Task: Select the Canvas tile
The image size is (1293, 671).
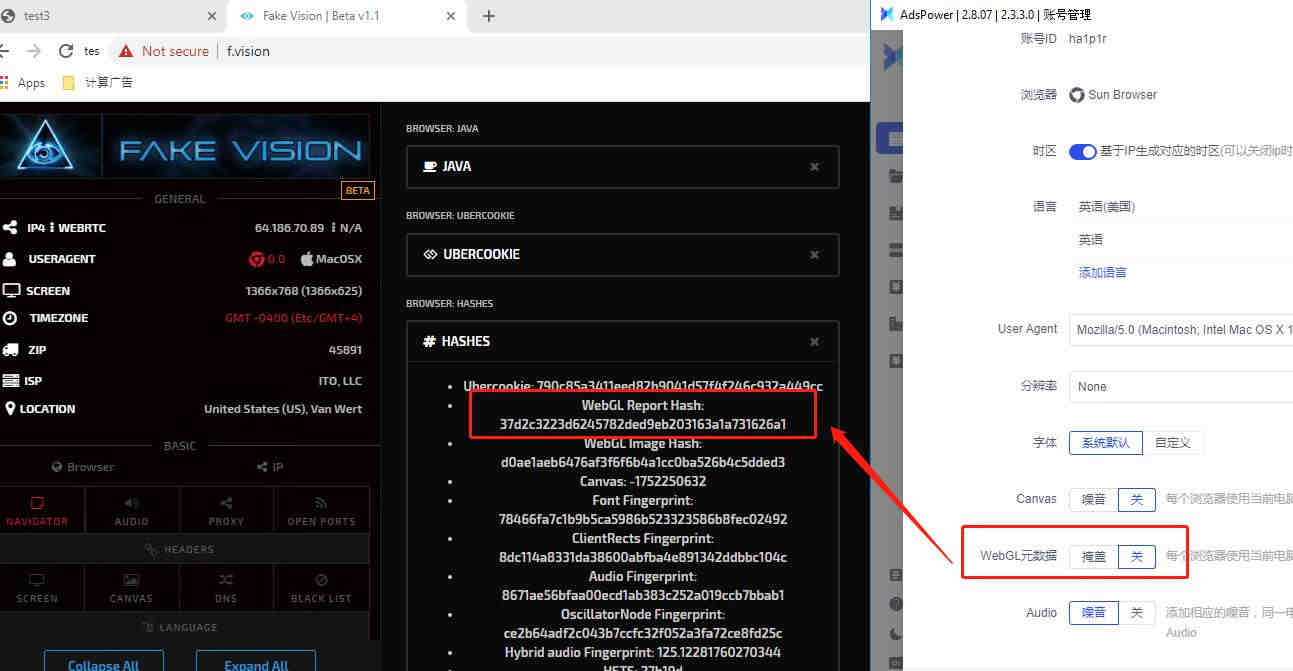Action: coord(131,587)
